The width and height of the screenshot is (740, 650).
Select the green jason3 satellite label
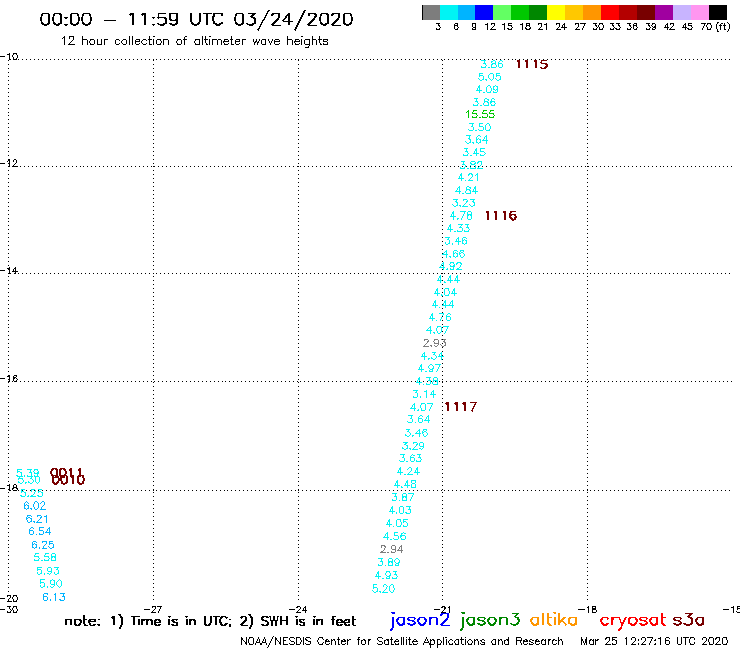(x=490, y=620)
